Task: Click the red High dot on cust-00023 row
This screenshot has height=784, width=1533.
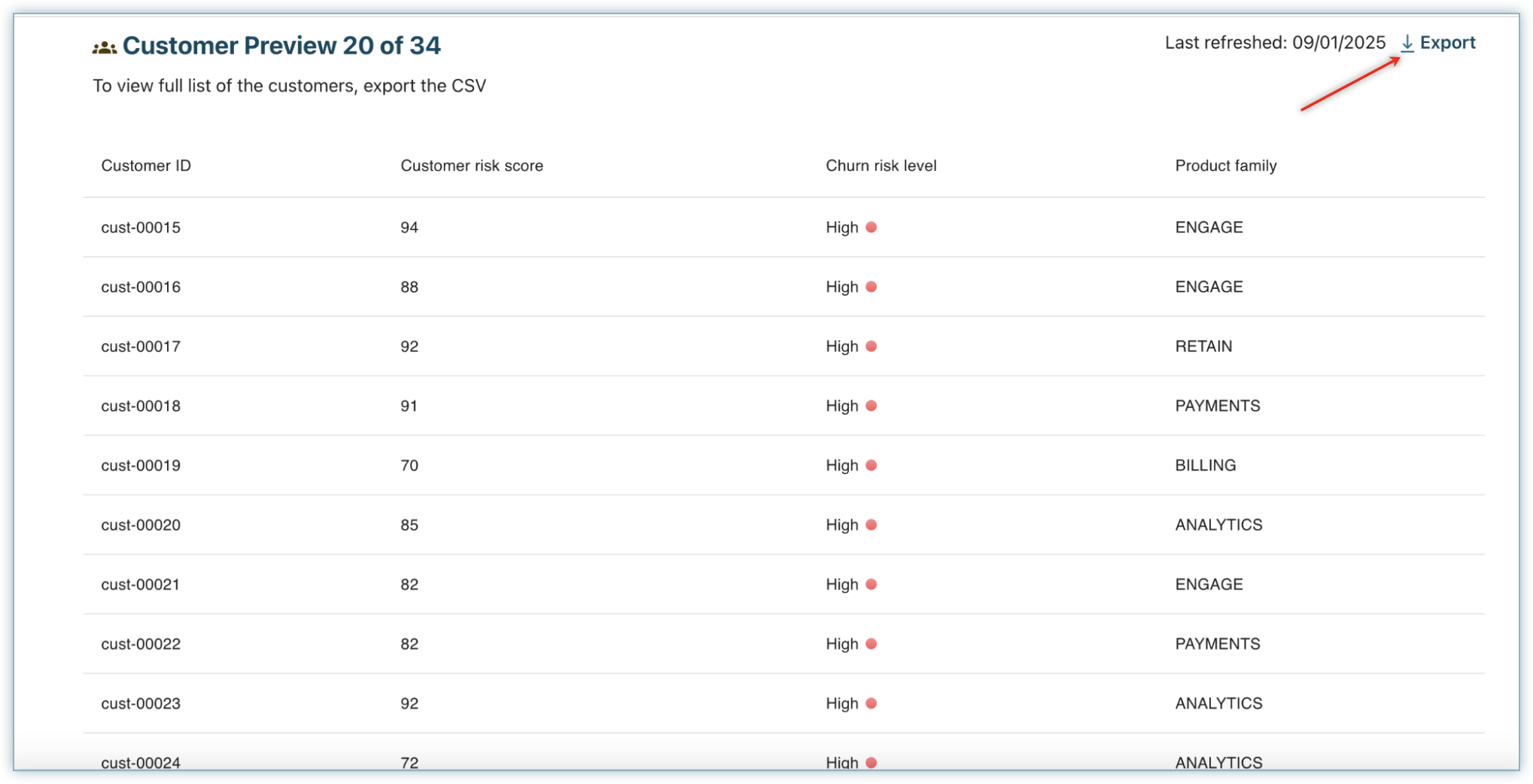Action: tap(871, 703)
